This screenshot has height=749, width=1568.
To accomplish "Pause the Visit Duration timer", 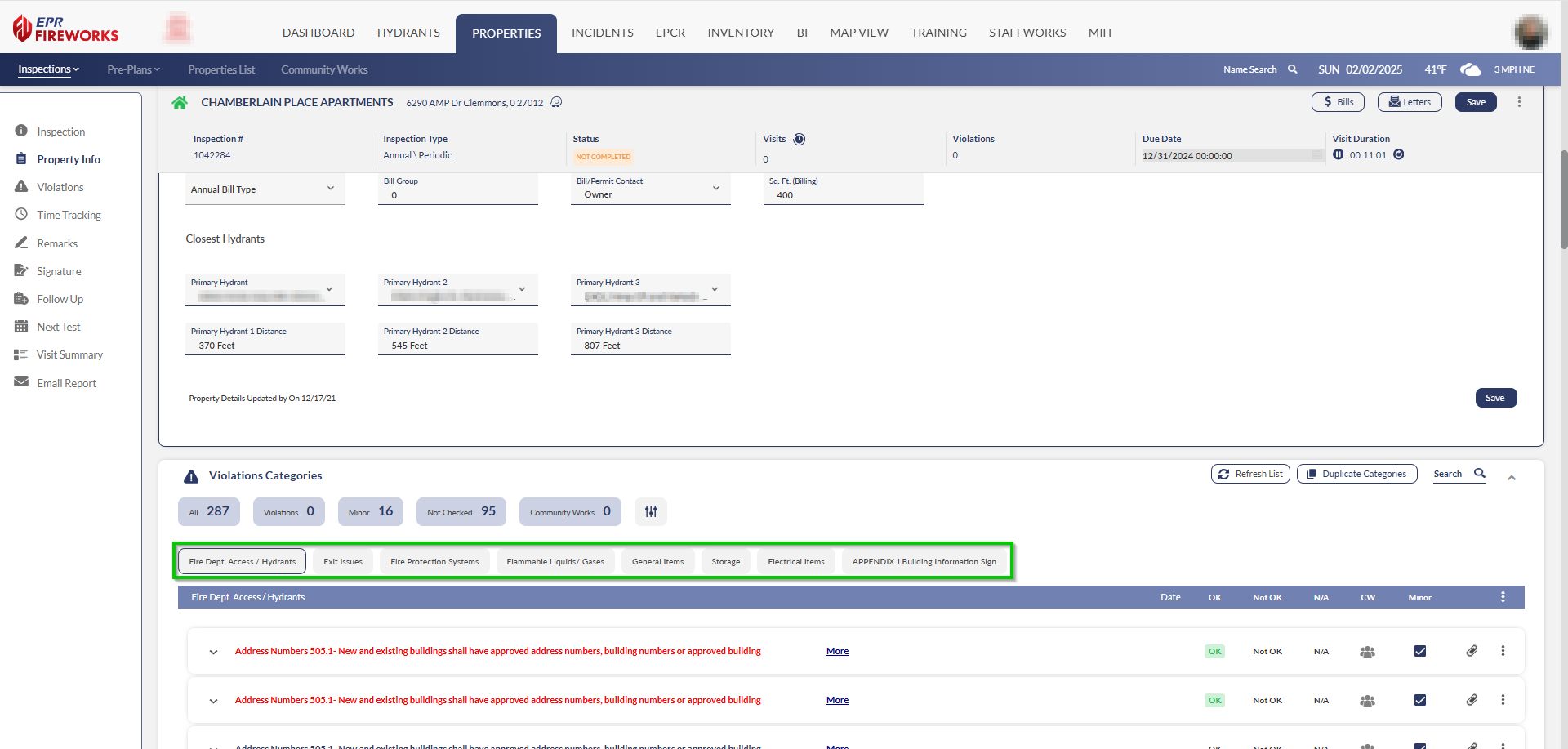I will tap(1338, 154).
